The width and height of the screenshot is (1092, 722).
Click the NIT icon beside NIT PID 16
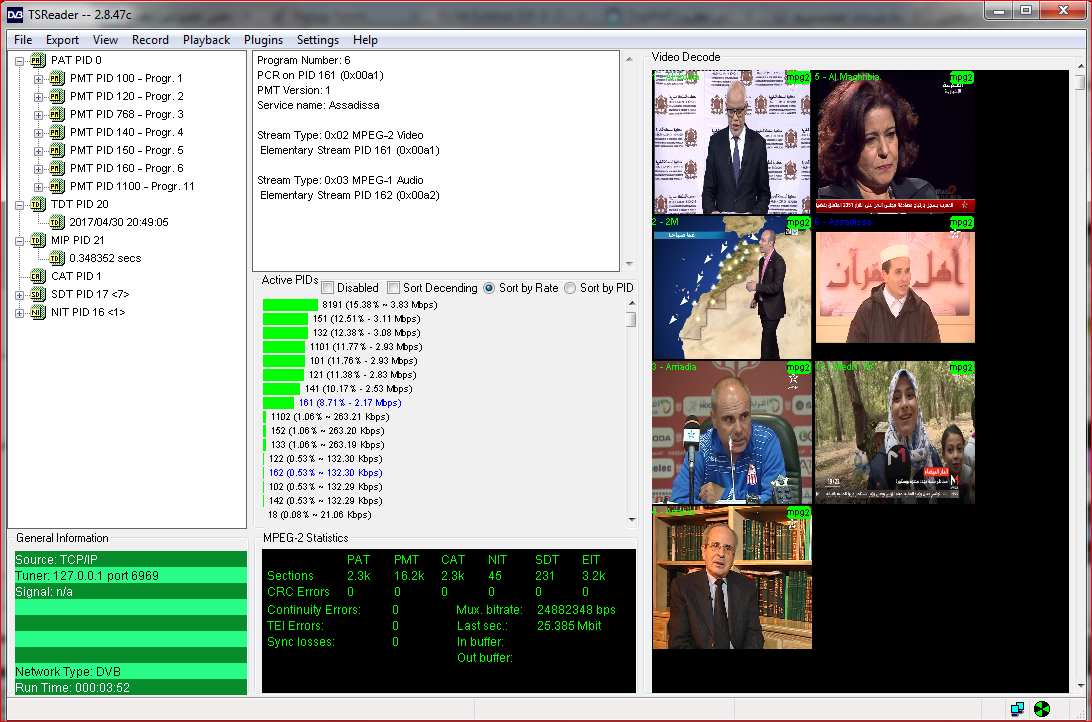pos(38,312)
